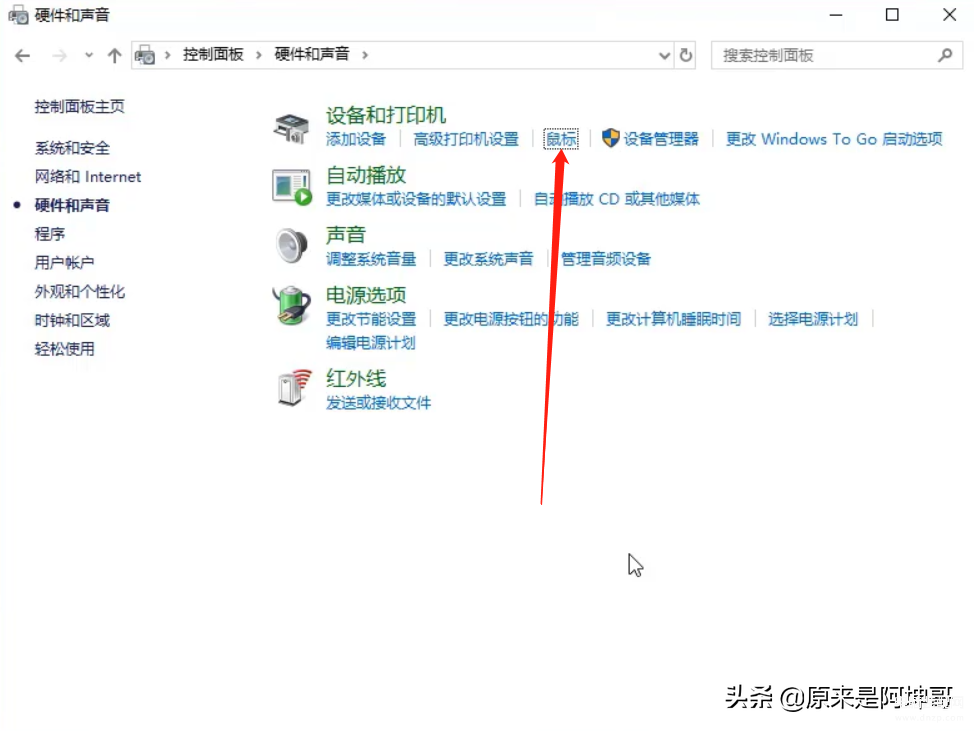This screenshot has width=974, height=731.
Task: Click 更改系统声音
Action: click(488, 259)
